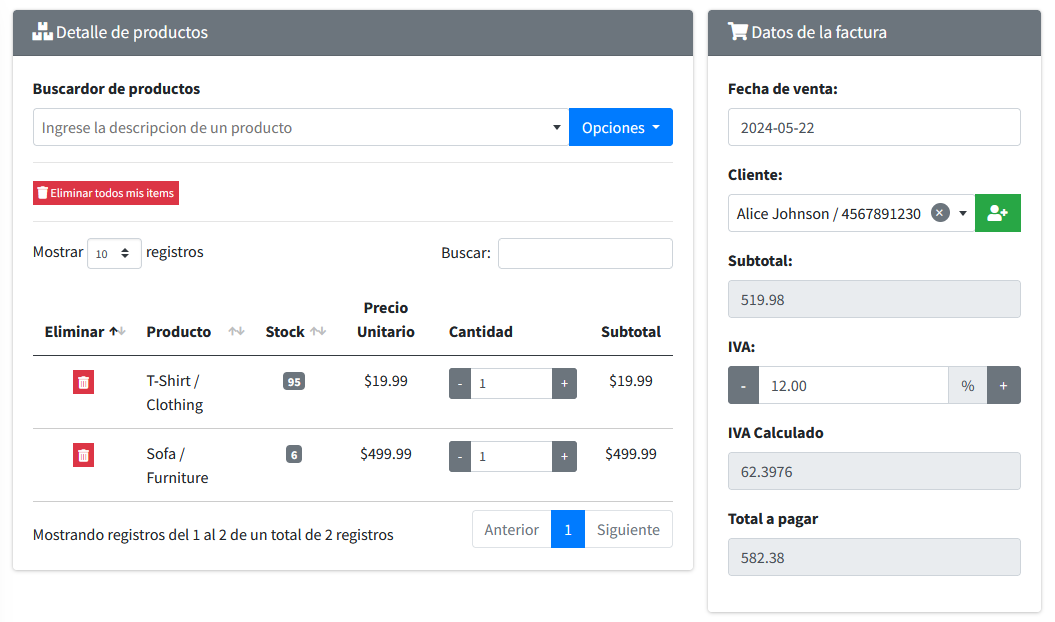Click the add new client icon button
The height and width of the screenshot is (622, 1055).
click(x=997, y=213)
